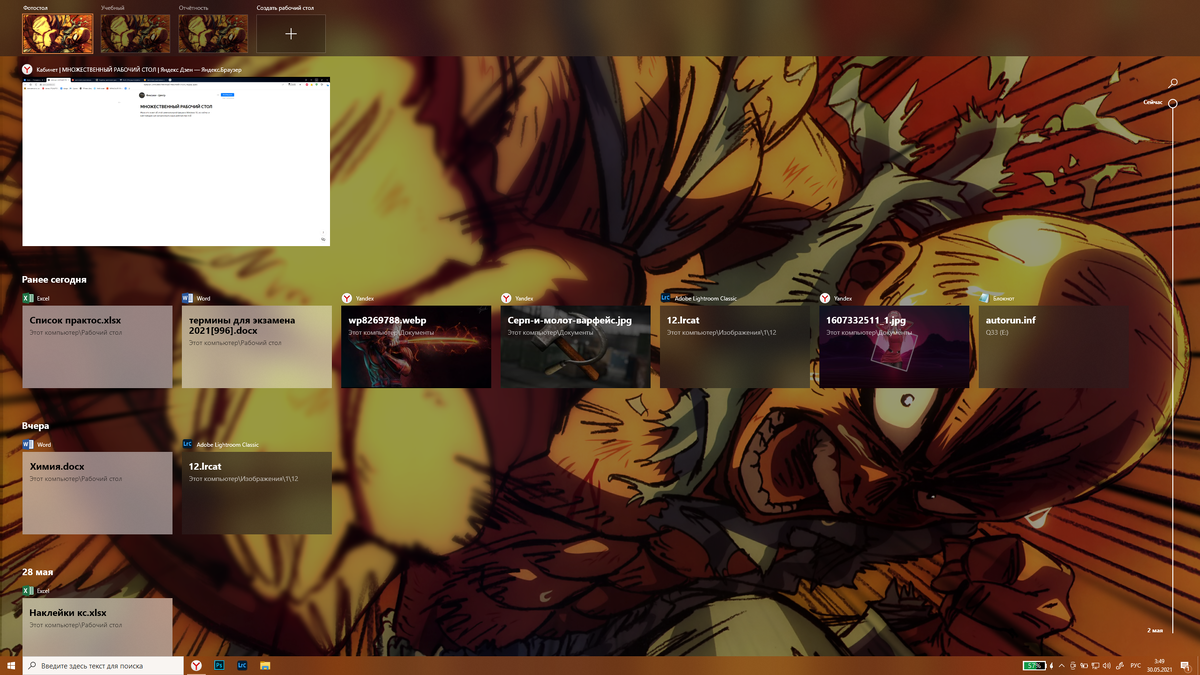
Task: Open the Windows Start menu
Action: pos(11,665)
